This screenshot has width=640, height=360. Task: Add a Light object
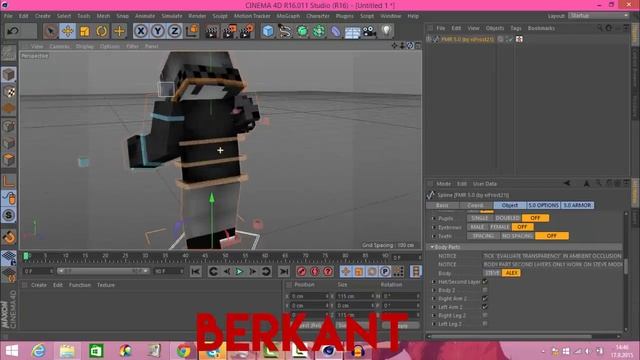click(x=386, y=31)
